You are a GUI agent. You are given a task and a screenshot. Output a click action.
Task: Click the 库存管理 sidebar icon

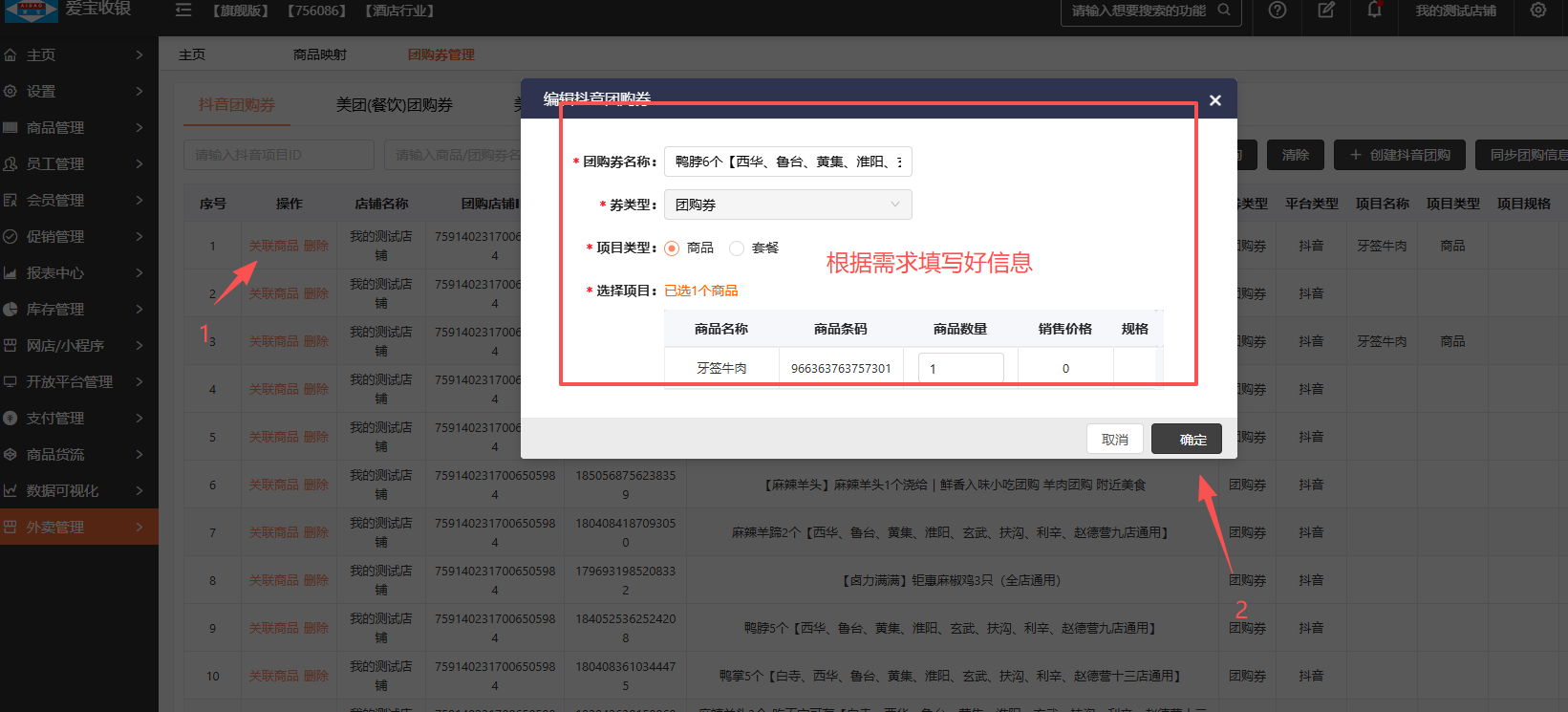[x=11, y=310]
